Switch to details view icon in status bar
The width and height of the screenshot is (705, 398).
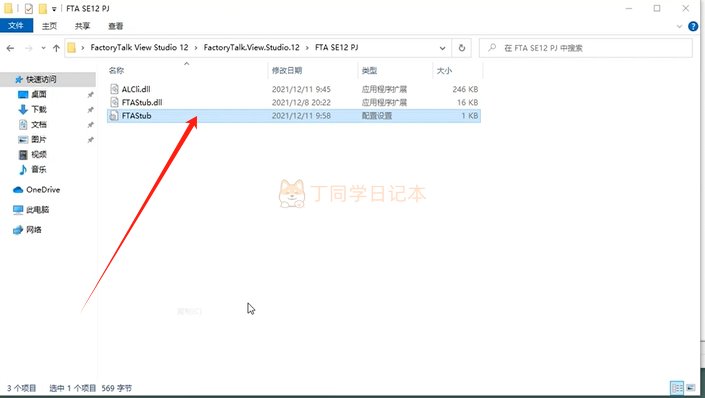click(677, 388)
